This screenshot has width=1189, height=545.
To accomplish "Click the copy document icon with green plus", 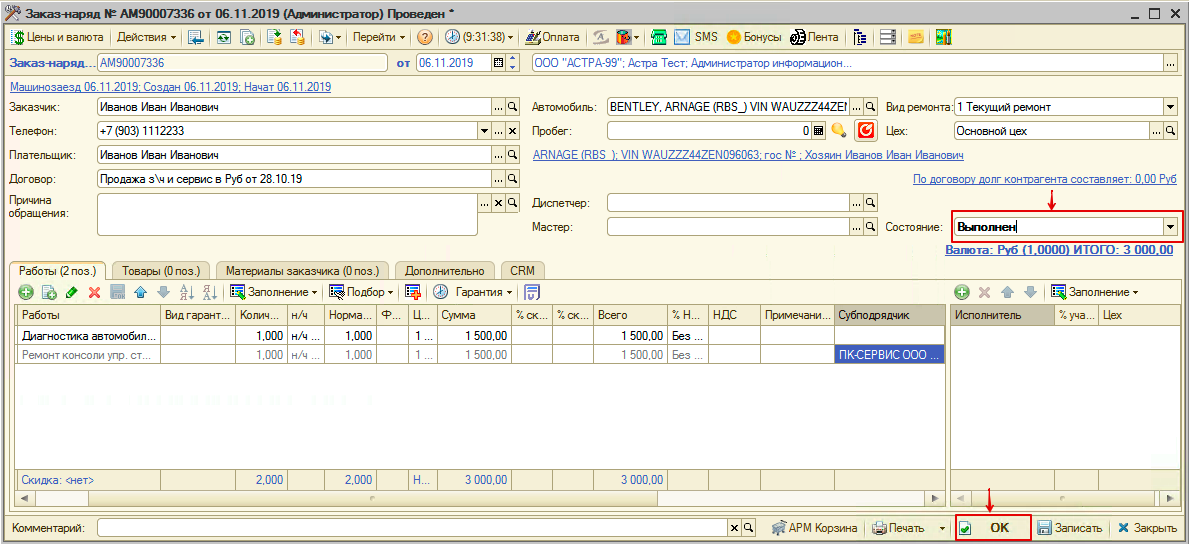I will pyautogui.click(x=247, y=37).
